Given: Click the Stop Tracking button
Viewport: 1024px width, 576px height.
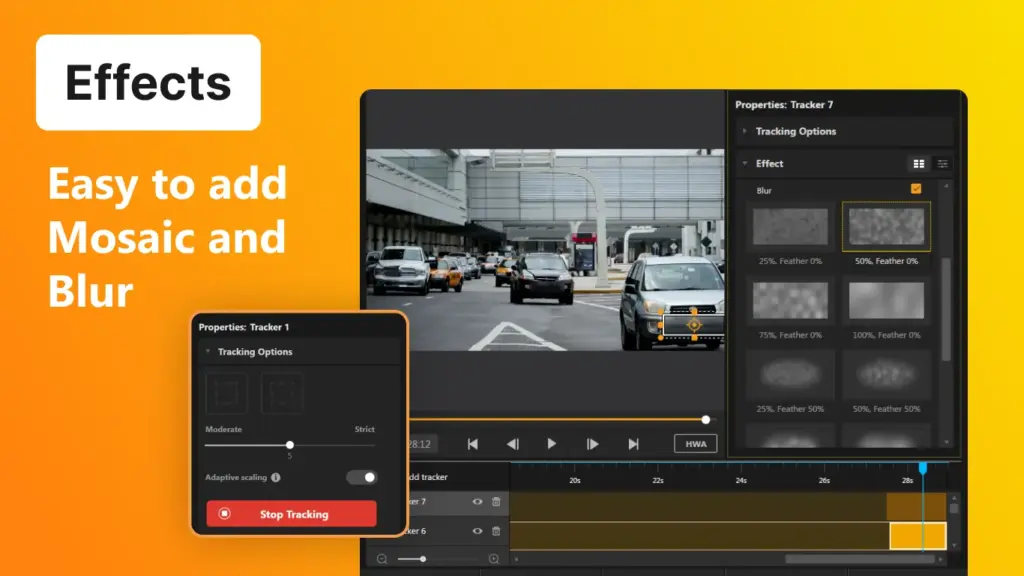Looking at the screenshot, I should (290, 514).
